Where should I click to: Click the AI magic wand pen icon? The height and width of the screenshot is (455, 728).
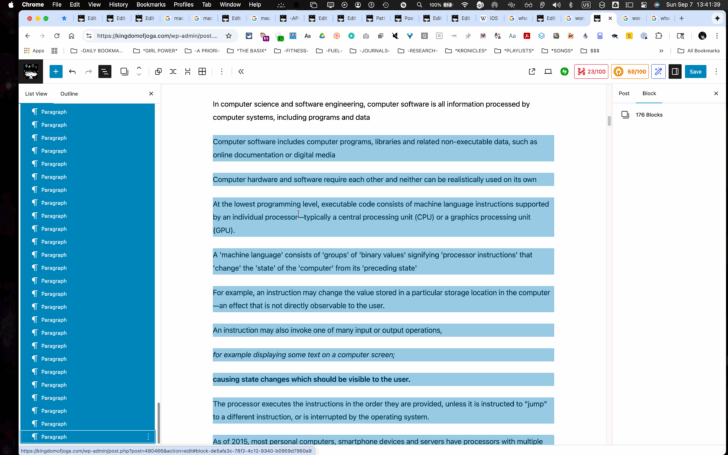coord(658,72)
